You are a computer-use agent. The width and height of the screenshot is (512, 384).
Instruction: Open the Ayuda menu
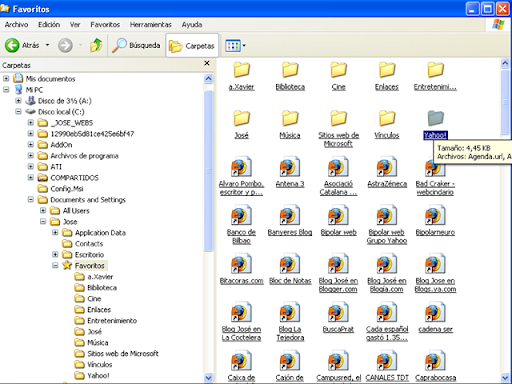tap(192, 25)
